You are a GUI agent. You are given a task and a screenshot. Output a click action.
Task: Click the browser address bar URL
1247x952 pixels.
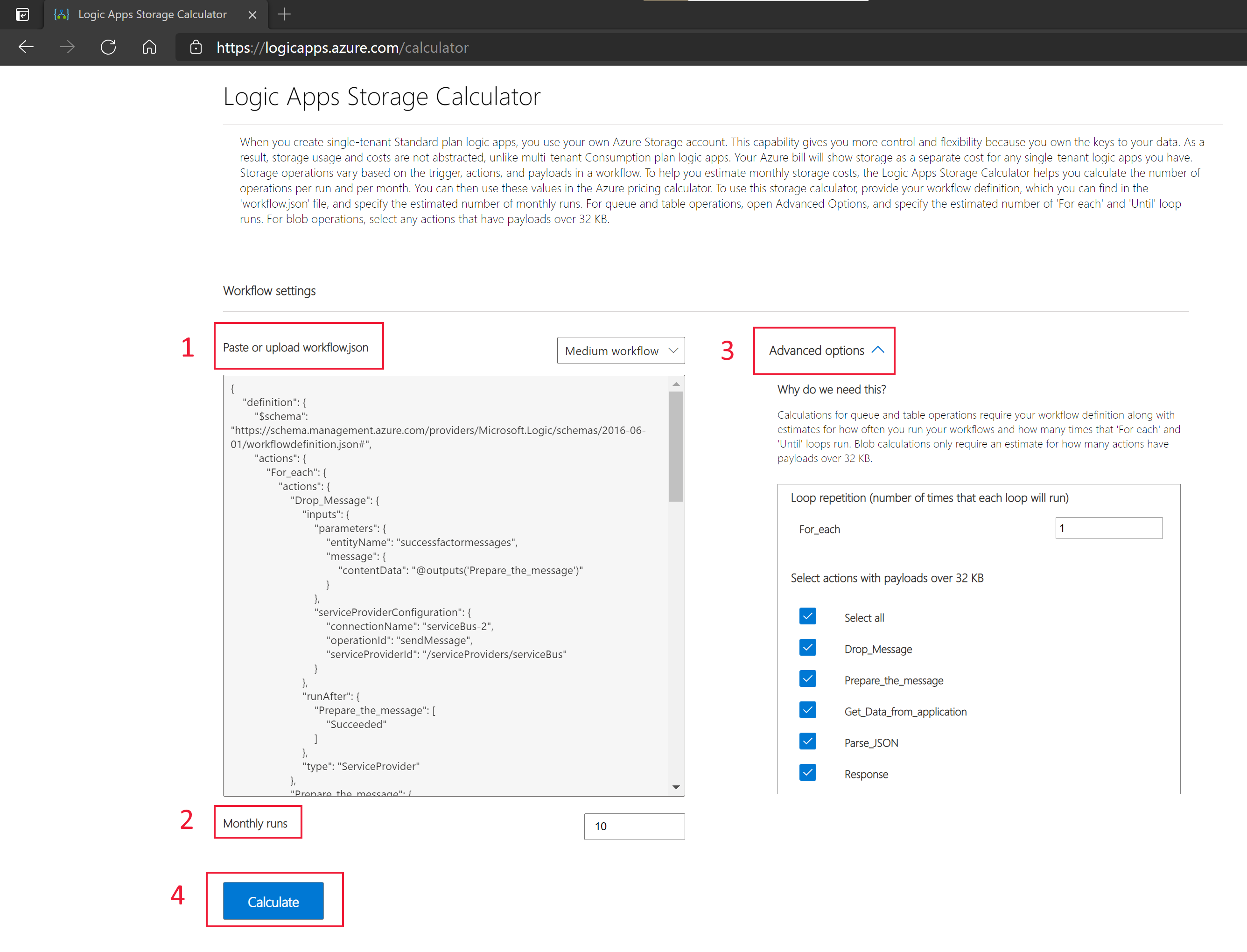tap(342, 48)
